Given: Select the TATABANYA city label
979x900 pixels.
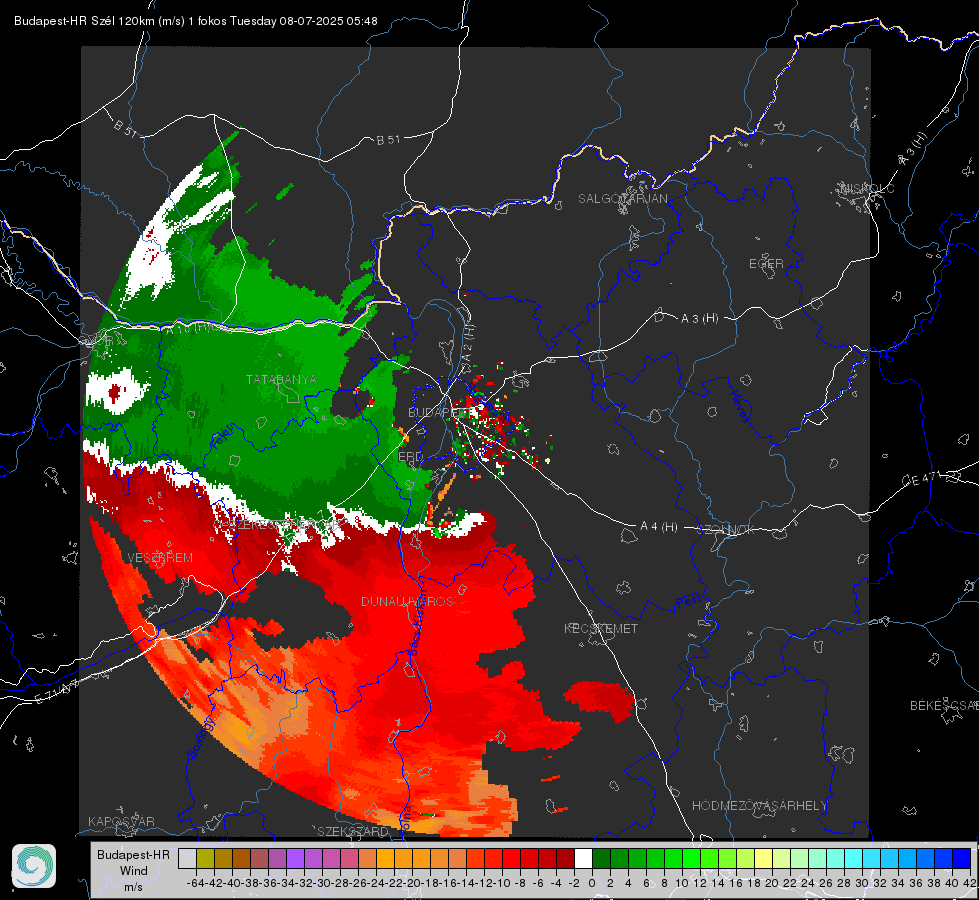Looking at the screenshot, I should pos(281,379).
